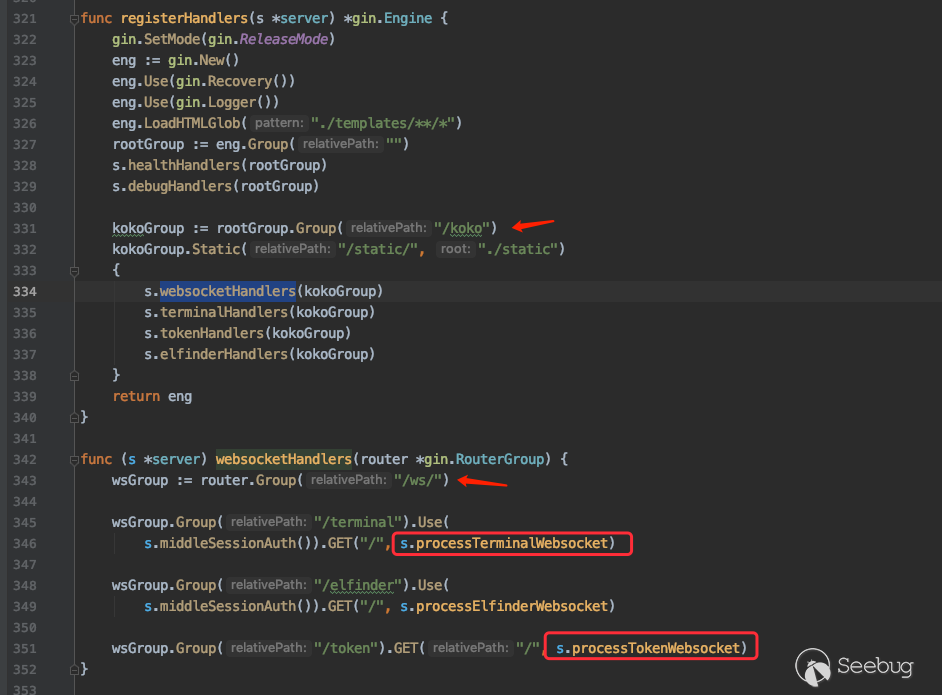
Task: Click the "./templates/**/*" string
Action: 382,123
